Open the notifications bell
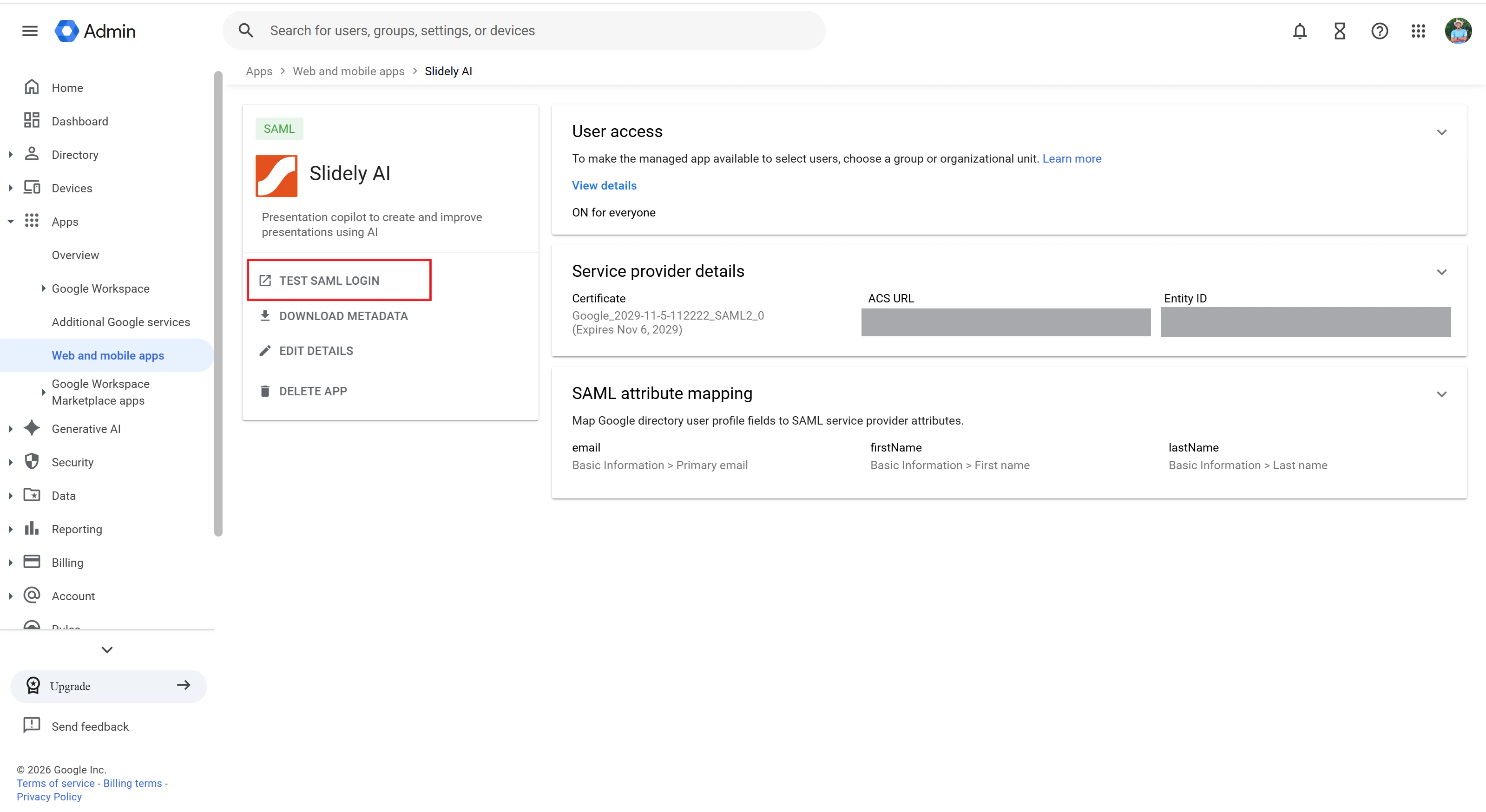This screenshot has width=1486, height=812. [1299, 31]
